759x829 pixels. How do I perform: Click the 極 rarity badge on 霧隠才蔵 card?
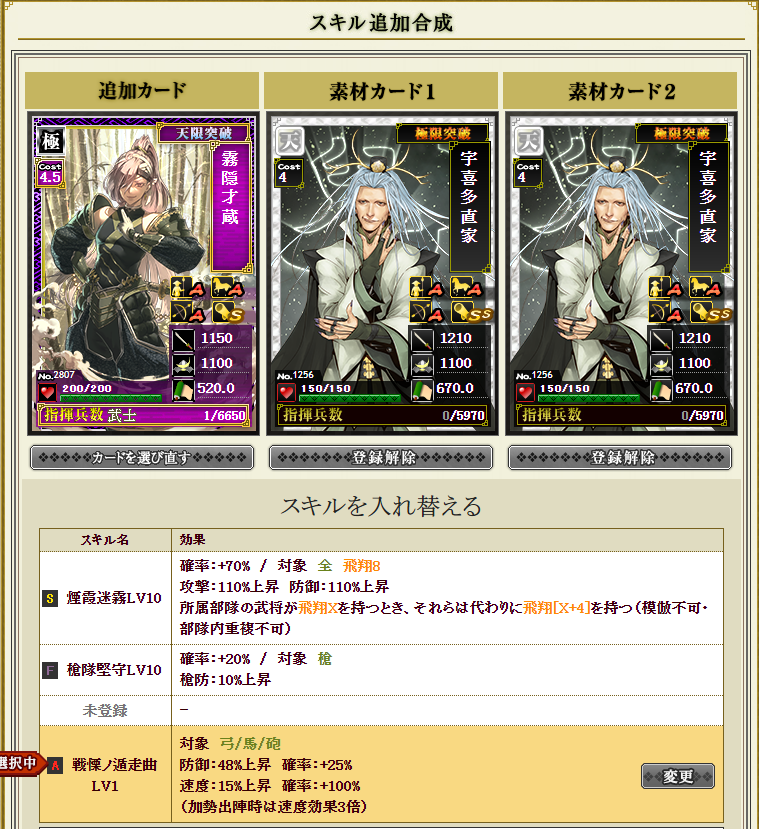(x=51, y=141)
